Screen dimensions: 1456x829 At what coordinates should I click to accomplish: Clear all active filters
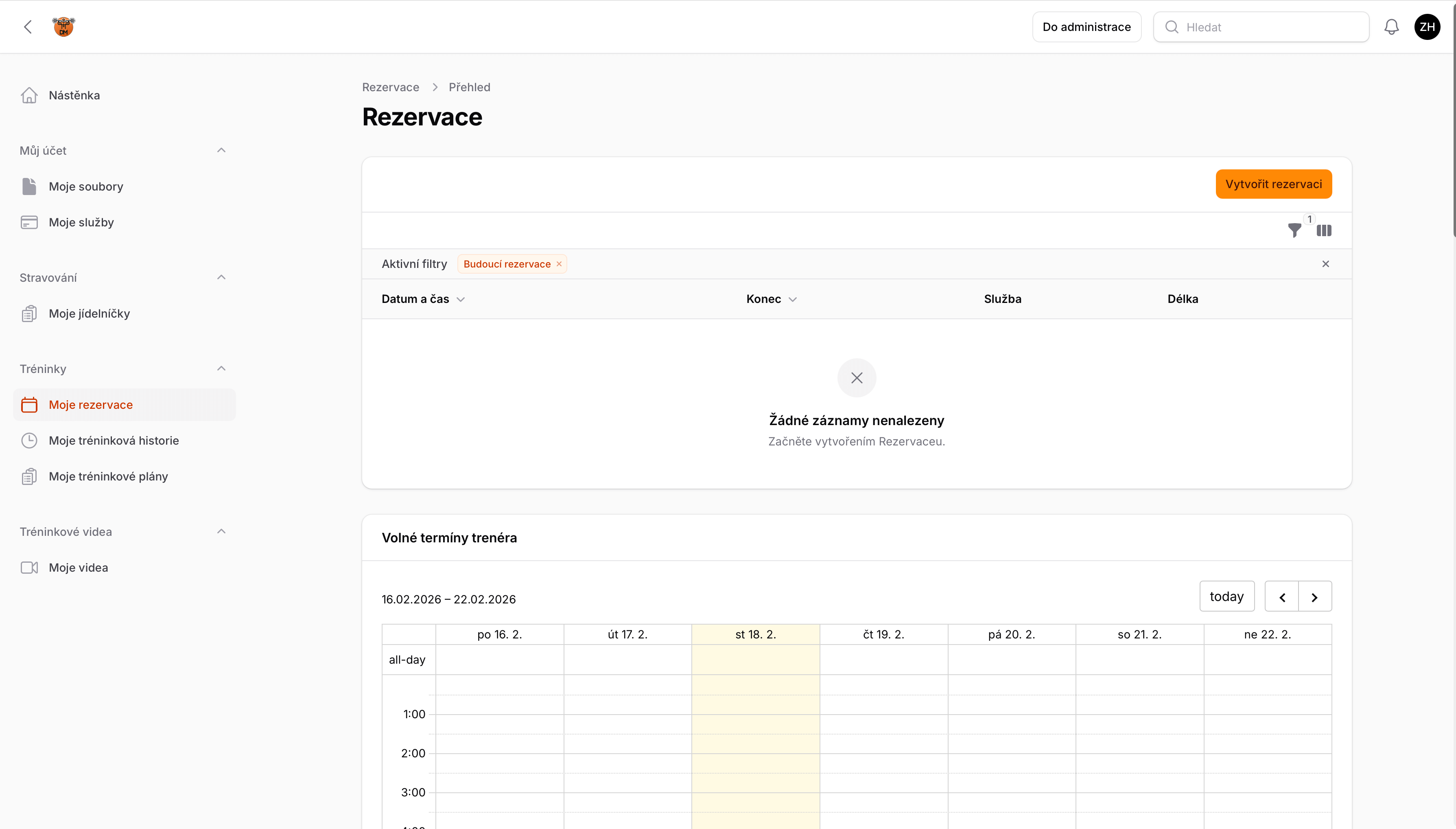tap(1326, 263)
